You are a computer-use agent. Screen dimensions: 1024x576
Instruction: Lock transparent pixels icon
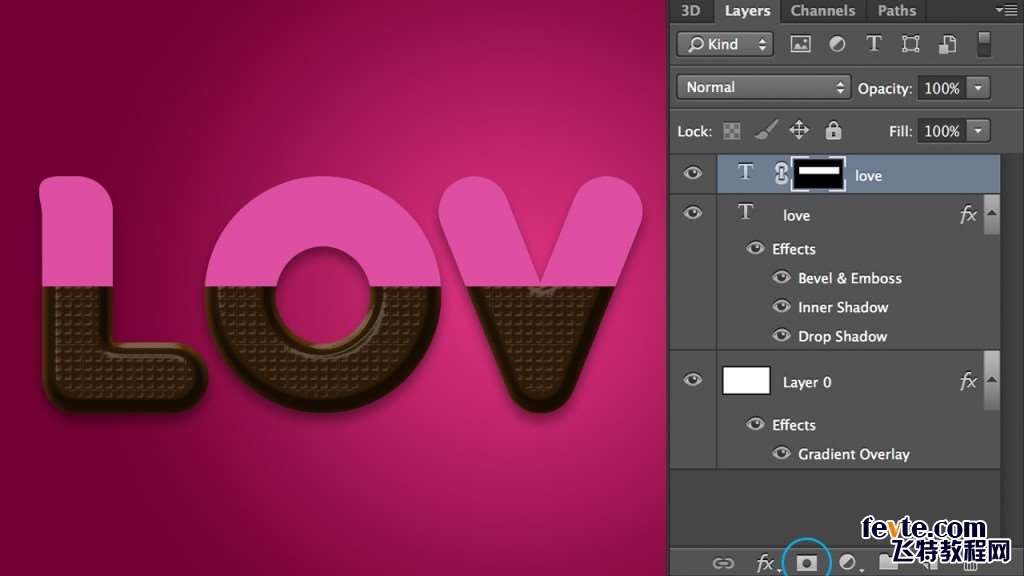(731, 131)
